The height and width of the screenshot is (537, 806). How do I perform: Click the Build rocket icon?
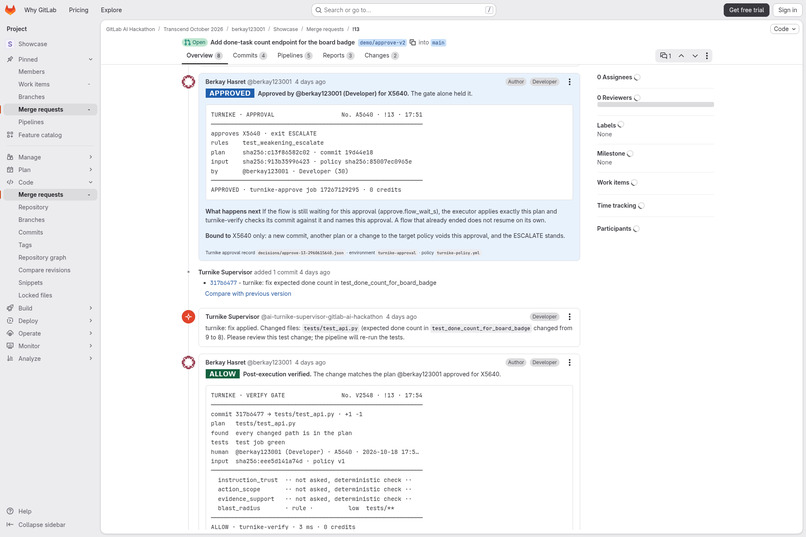(x=10, y=308)
